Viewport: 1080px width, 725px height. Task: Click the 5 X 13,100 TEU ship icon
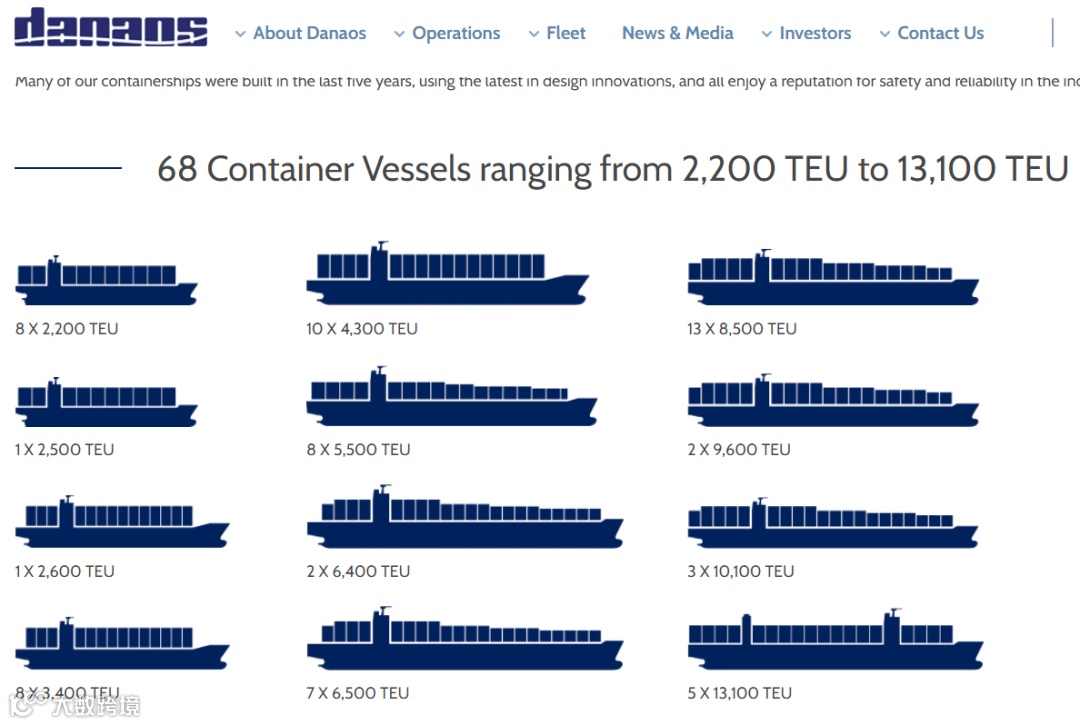point(835,641)
